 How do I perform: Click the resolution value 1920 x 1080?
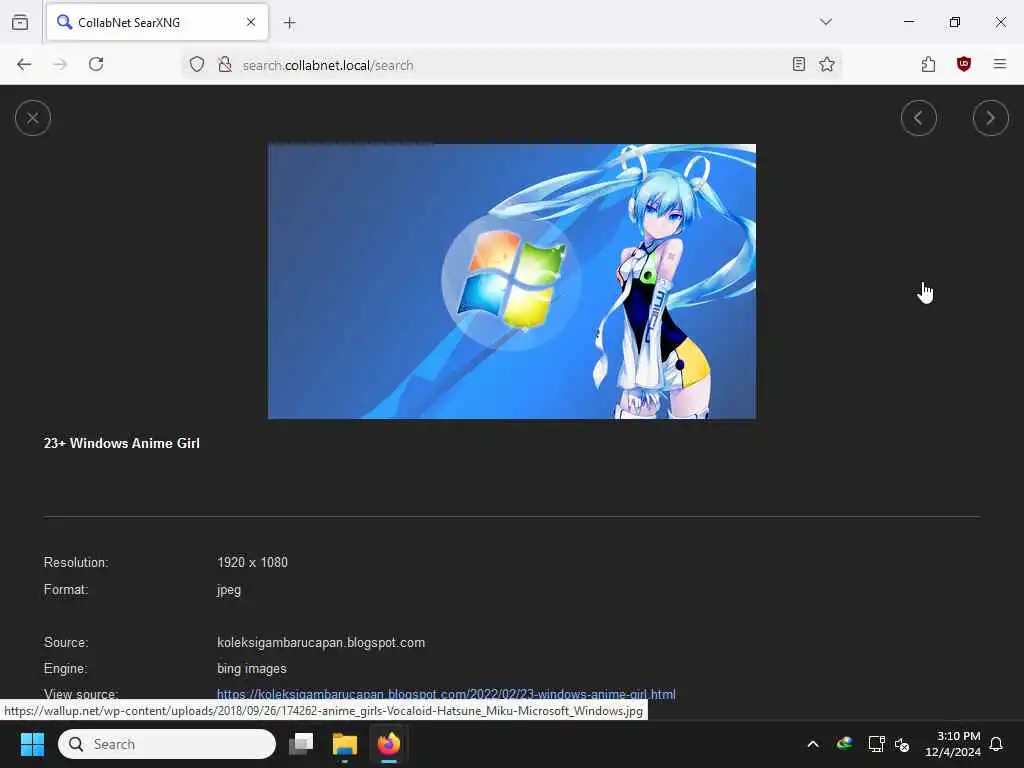252,562
